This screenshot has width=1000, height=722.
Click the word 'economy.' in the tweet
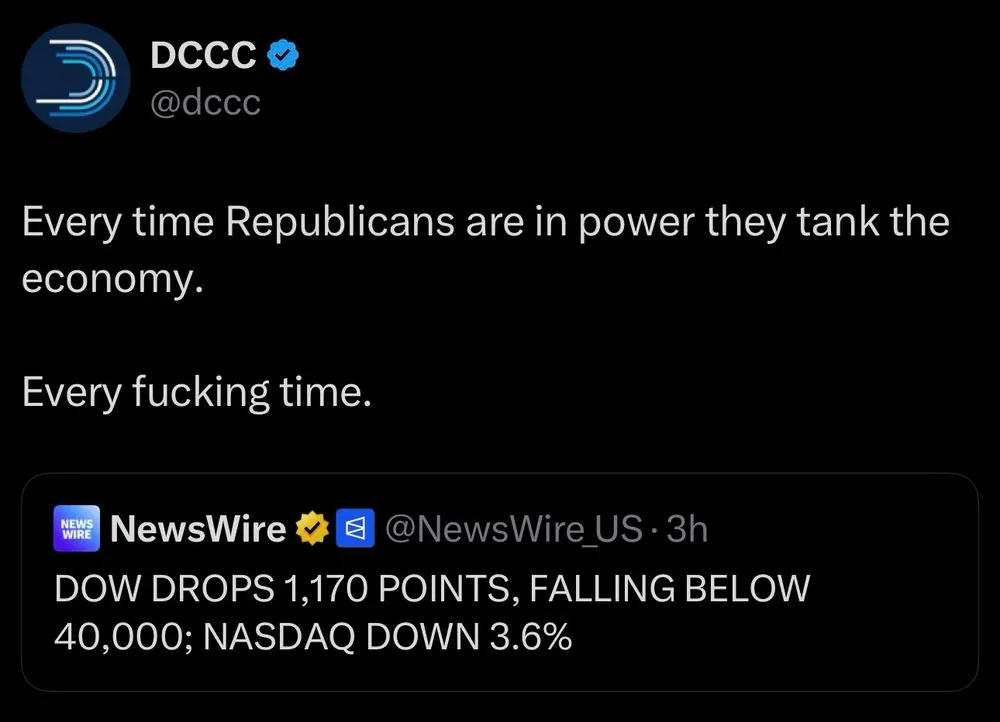point(112,279)
